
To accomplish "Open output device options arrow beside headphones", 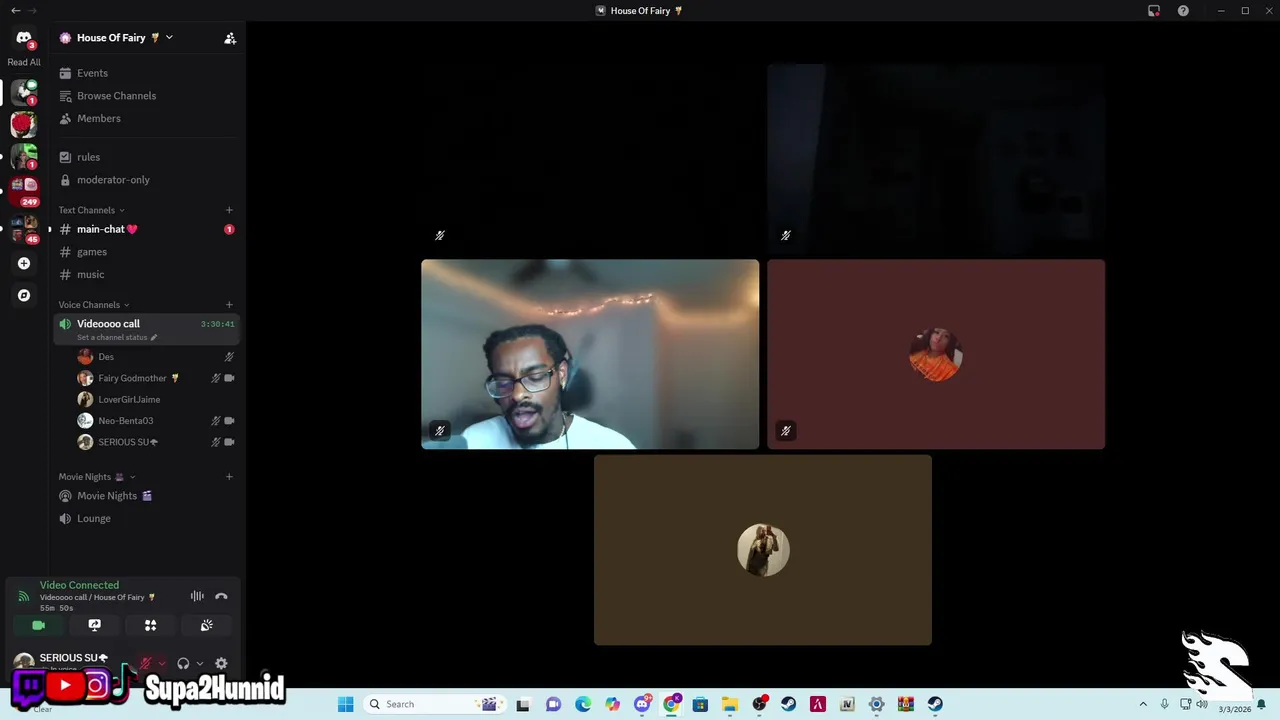I will click(200, 663).
